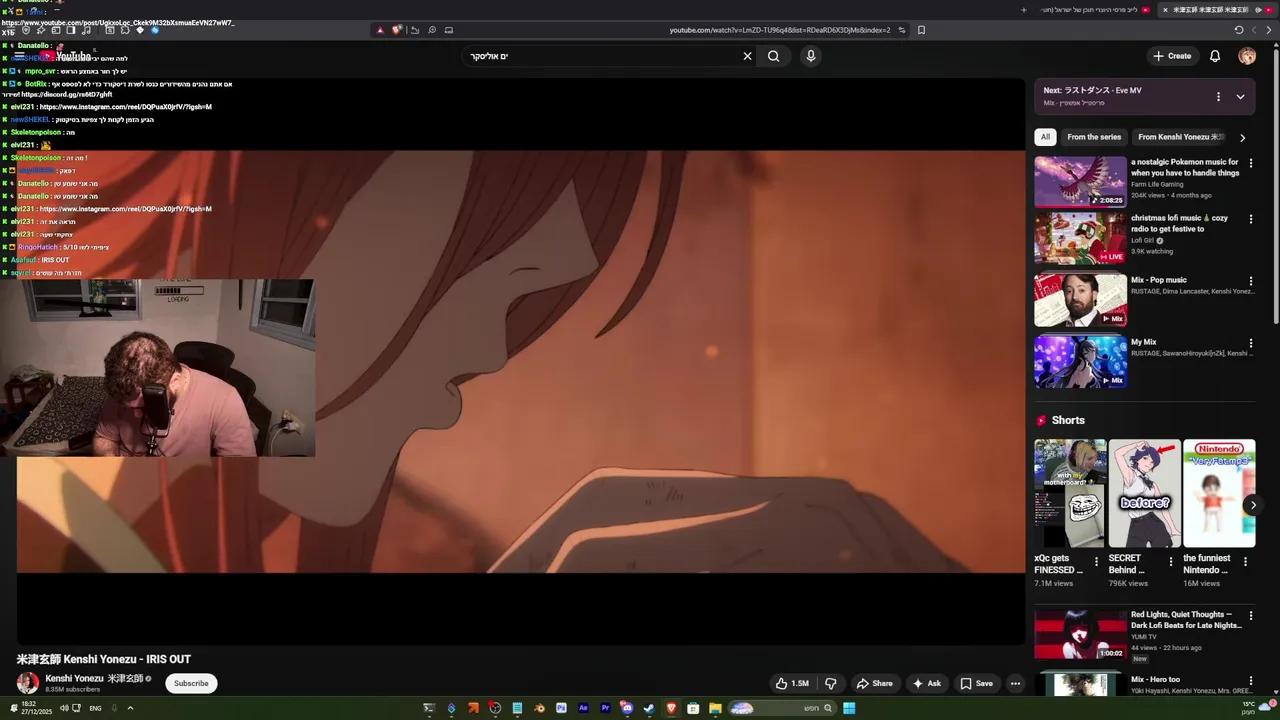Start voice search with the microphone icon
1280x720 pixels.
point(811,56)
